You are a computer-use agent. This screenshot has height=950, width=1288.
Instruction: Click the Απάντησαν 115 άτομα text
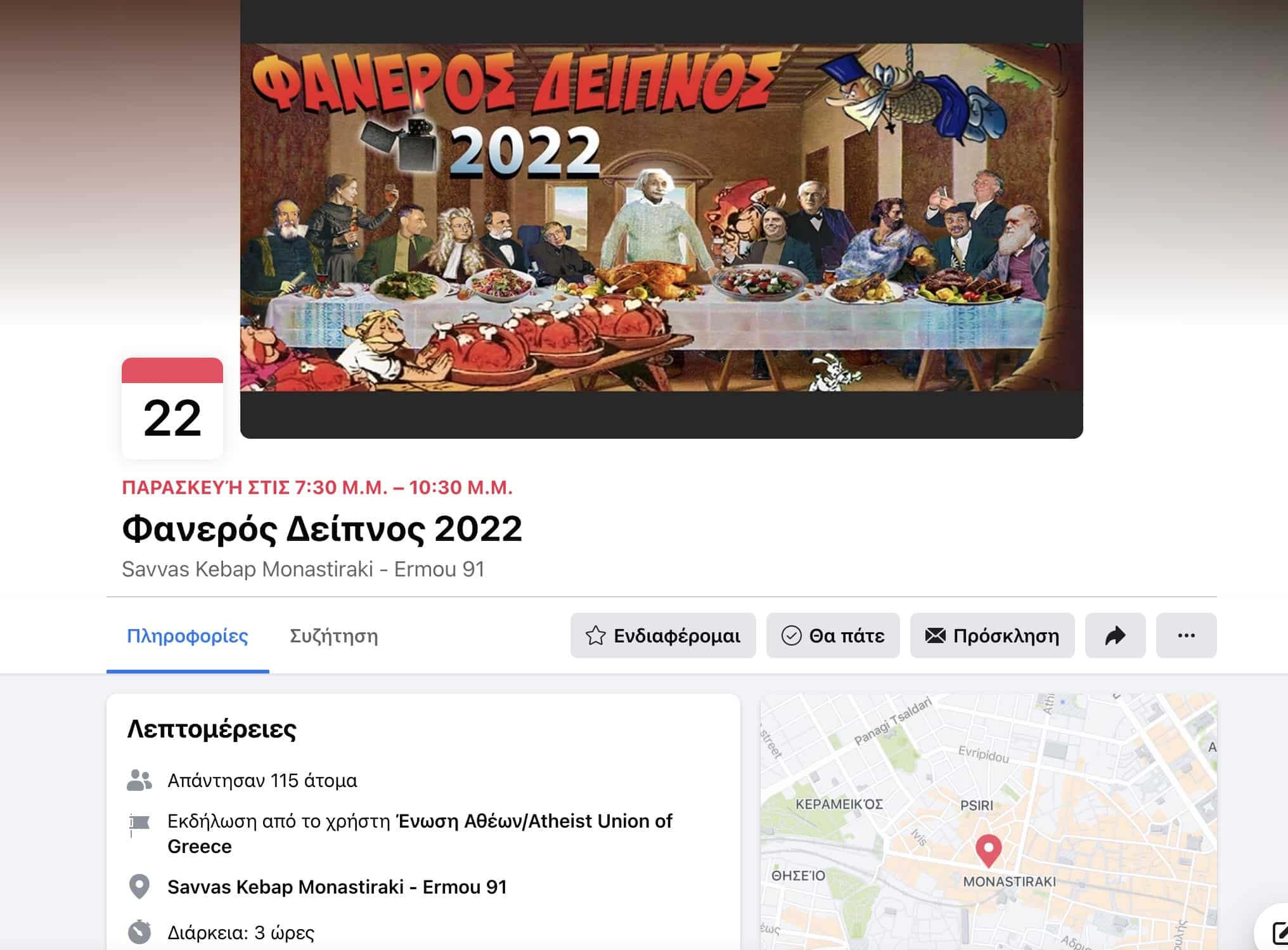tap(262, 781)
